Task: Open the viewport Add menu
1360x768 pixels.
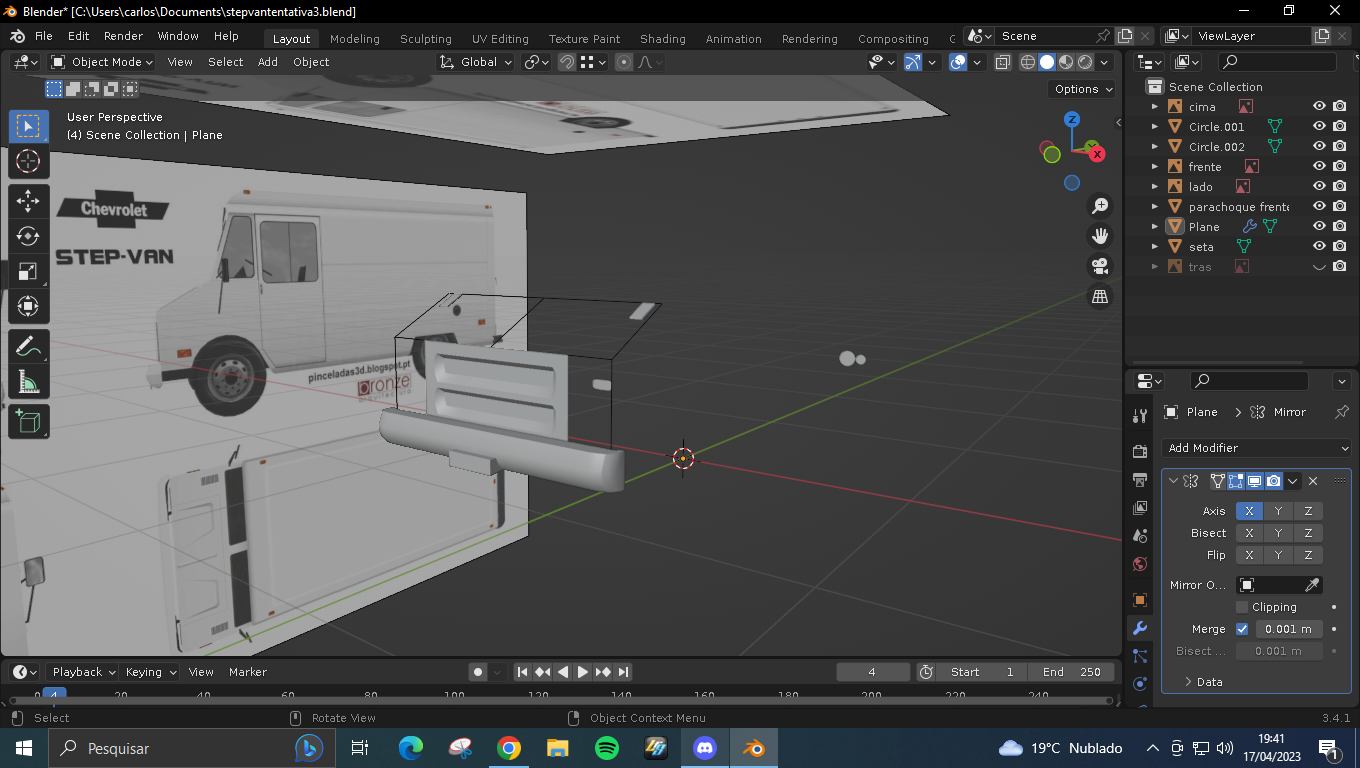Action: click(x=268, y=62)
